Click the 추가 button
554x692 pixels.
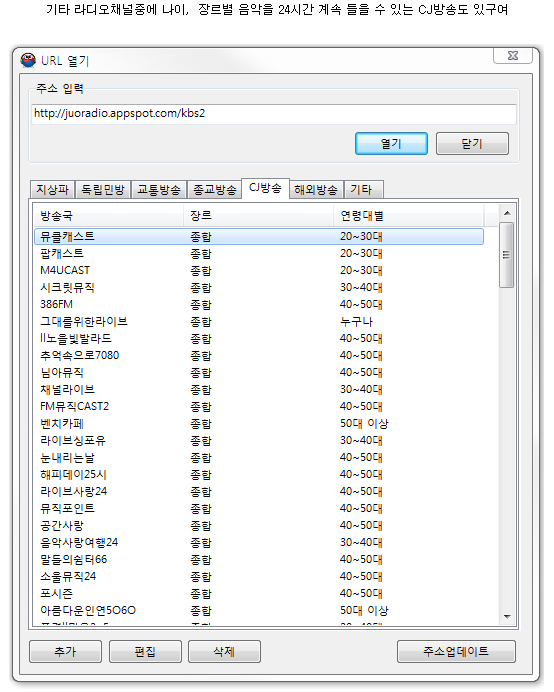(x=65, y=651)
